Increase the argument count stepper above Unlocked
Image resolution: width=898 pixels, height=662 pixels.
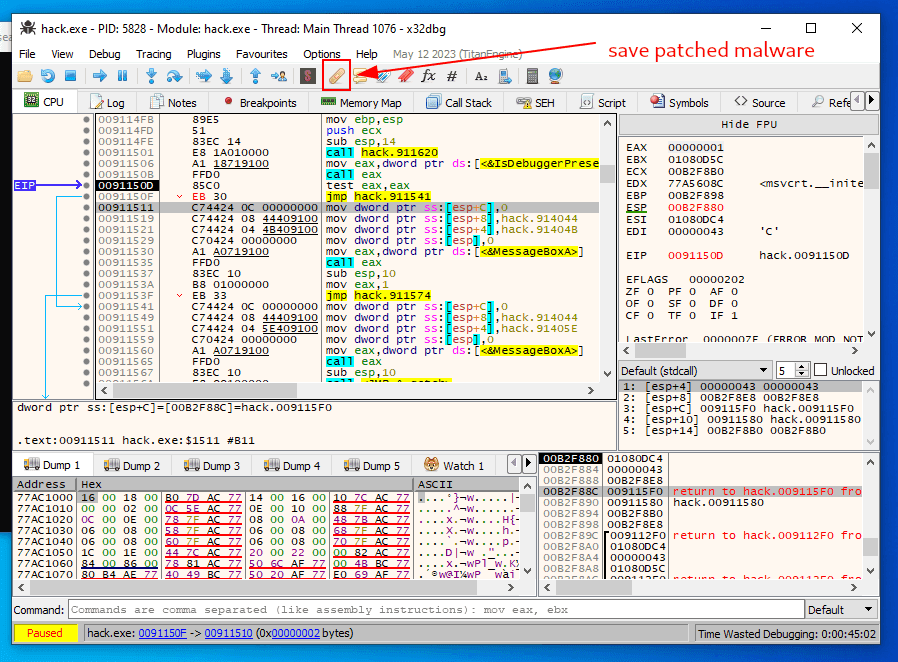coord(801,365)
